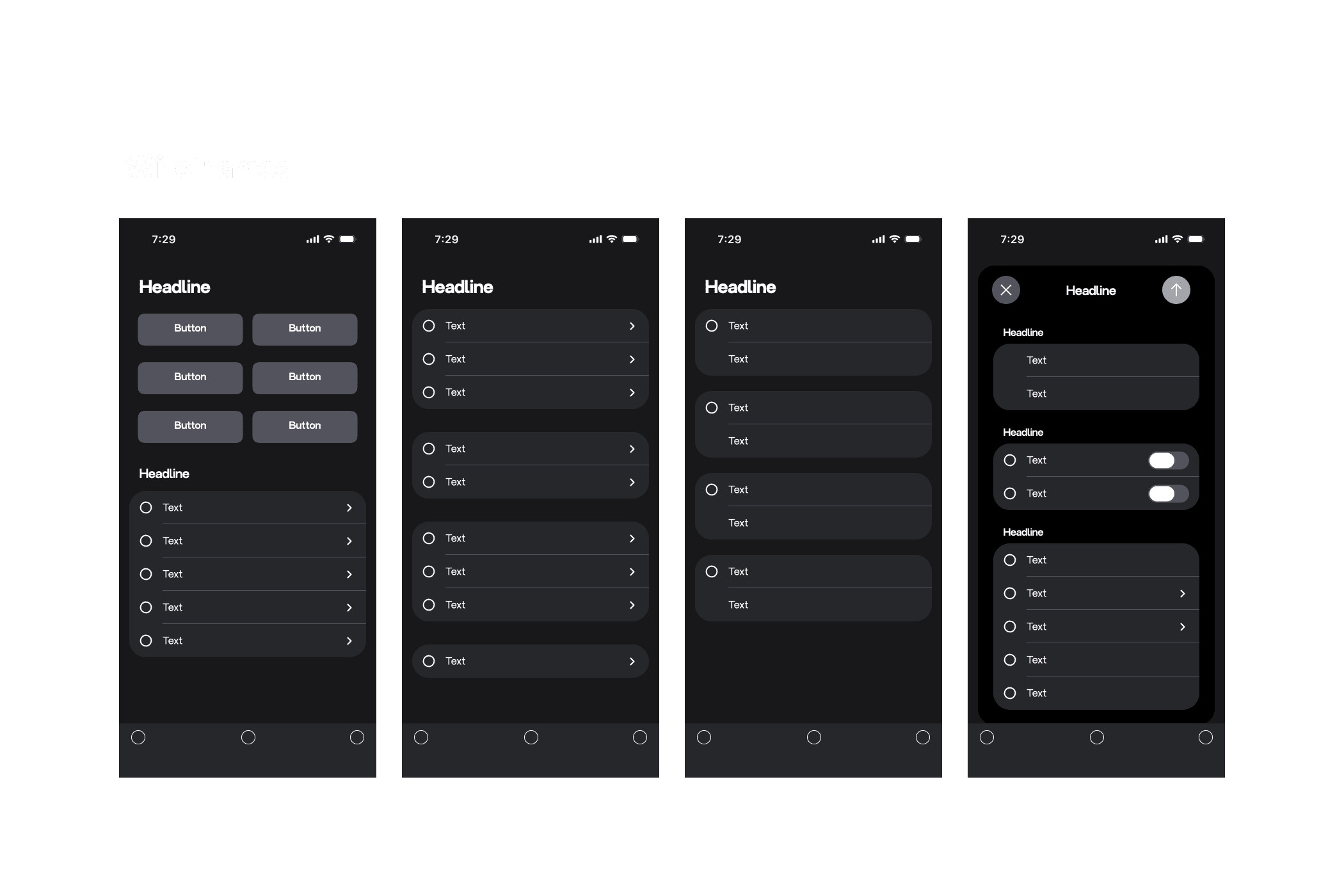
Task: Click the 7:29 clock in third wireframe
Action: click(x=729, y=239)
